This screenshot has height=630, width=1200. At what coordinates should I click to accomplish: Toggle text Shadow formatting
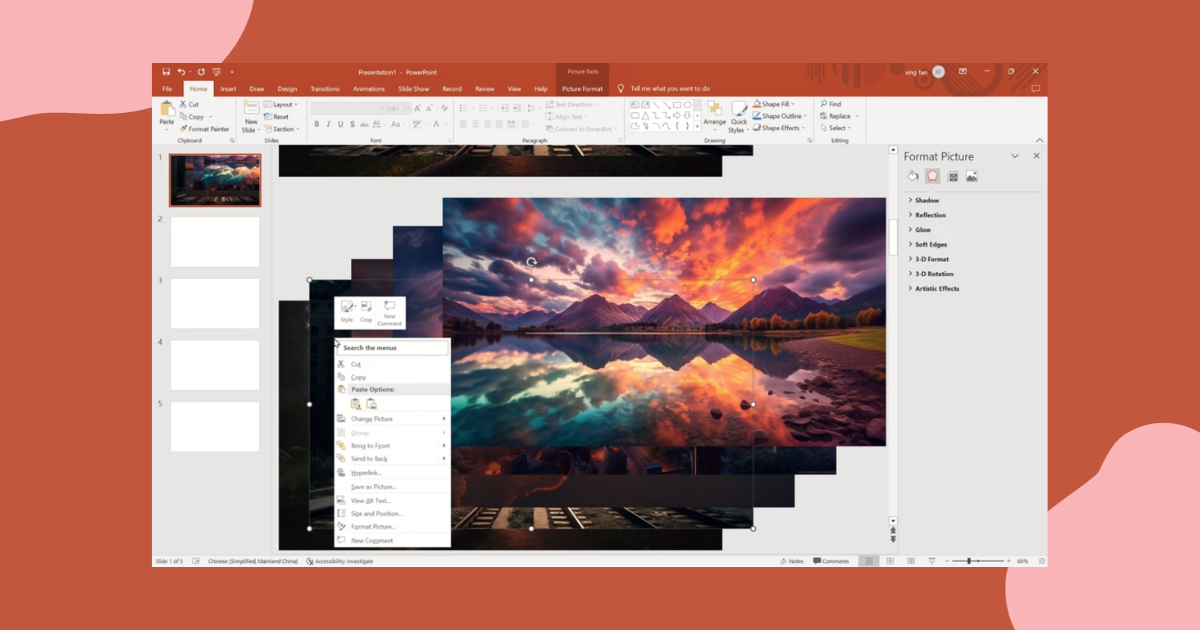(x=352, y=124)
